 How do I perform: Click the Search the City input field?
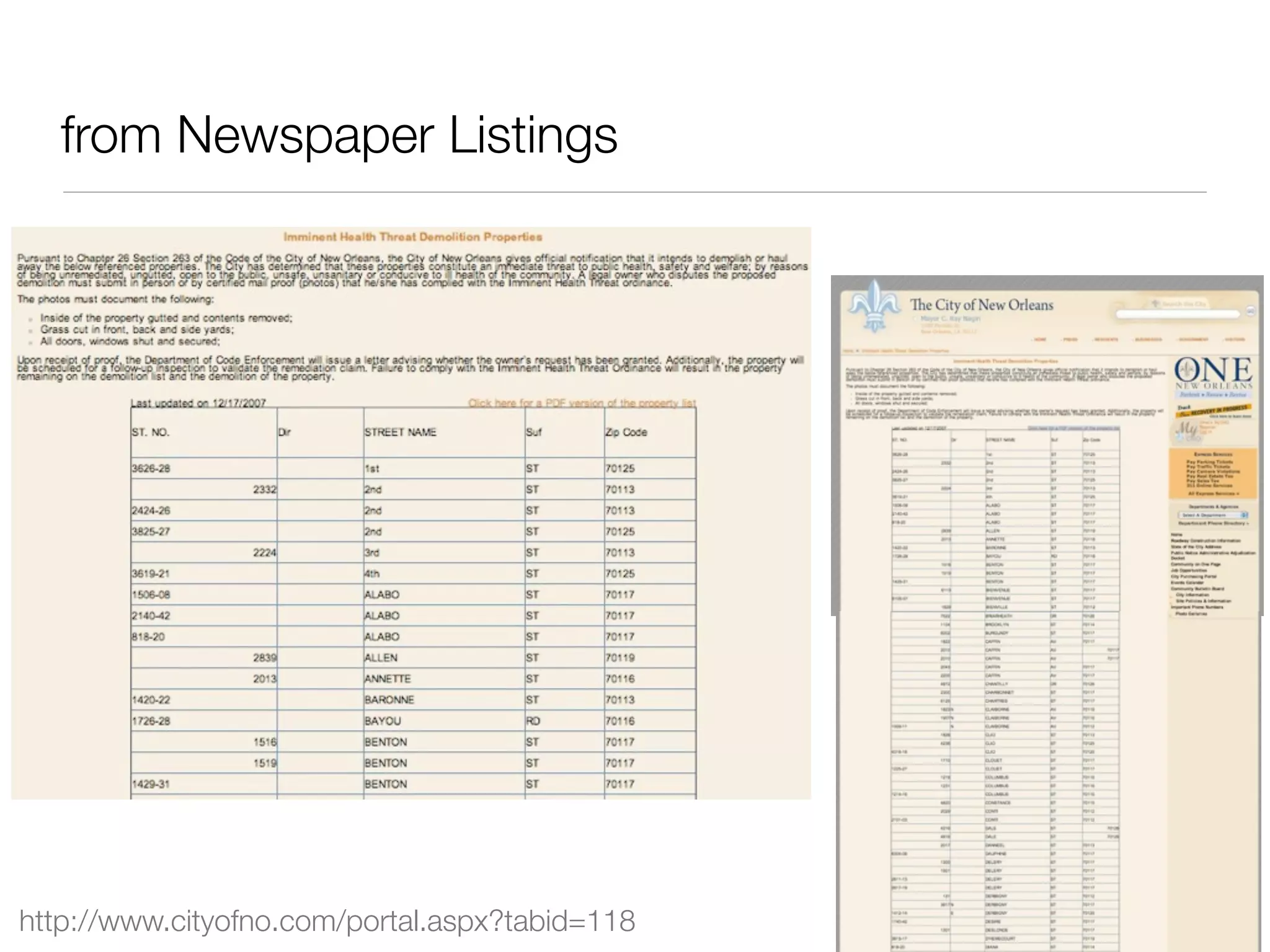(1178, 314)
